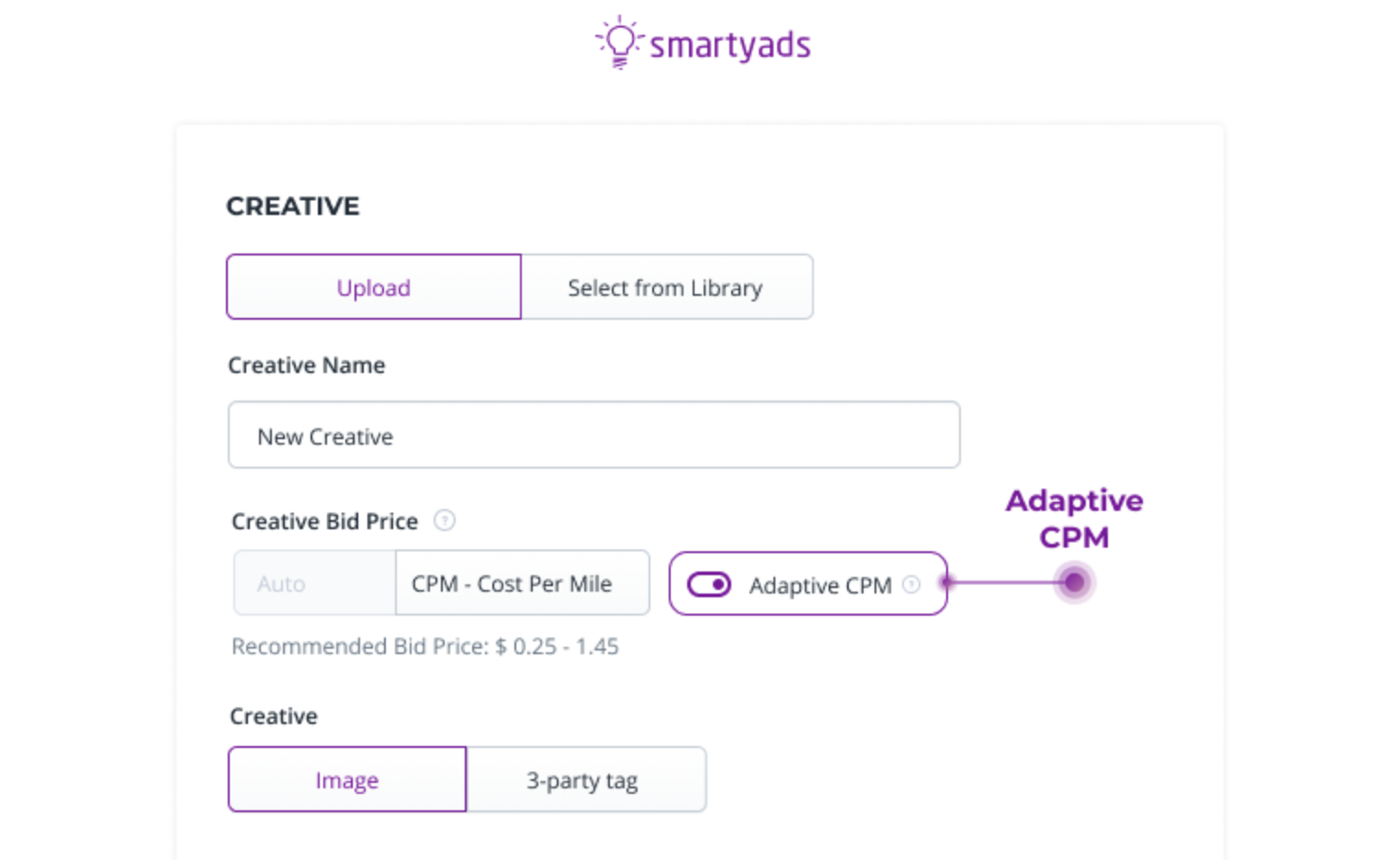Click info icon next to Adaptive CPM
The image size is (1400, 860).
tap(911, 584)
